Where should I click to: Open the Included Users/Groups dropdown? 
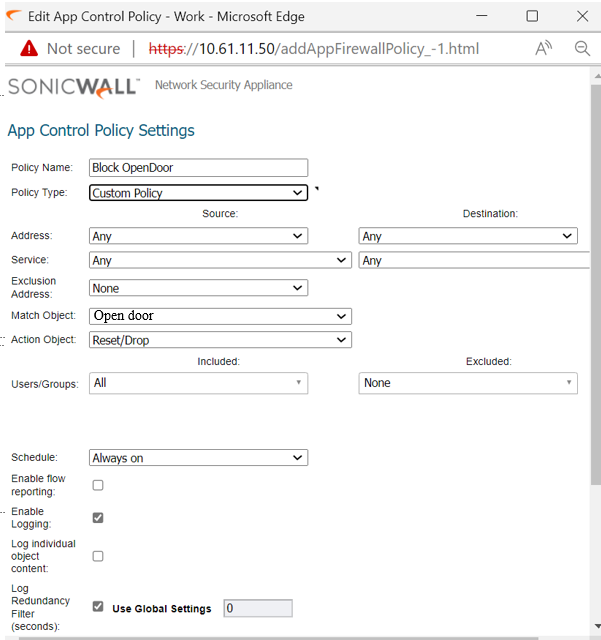(198, 383)
